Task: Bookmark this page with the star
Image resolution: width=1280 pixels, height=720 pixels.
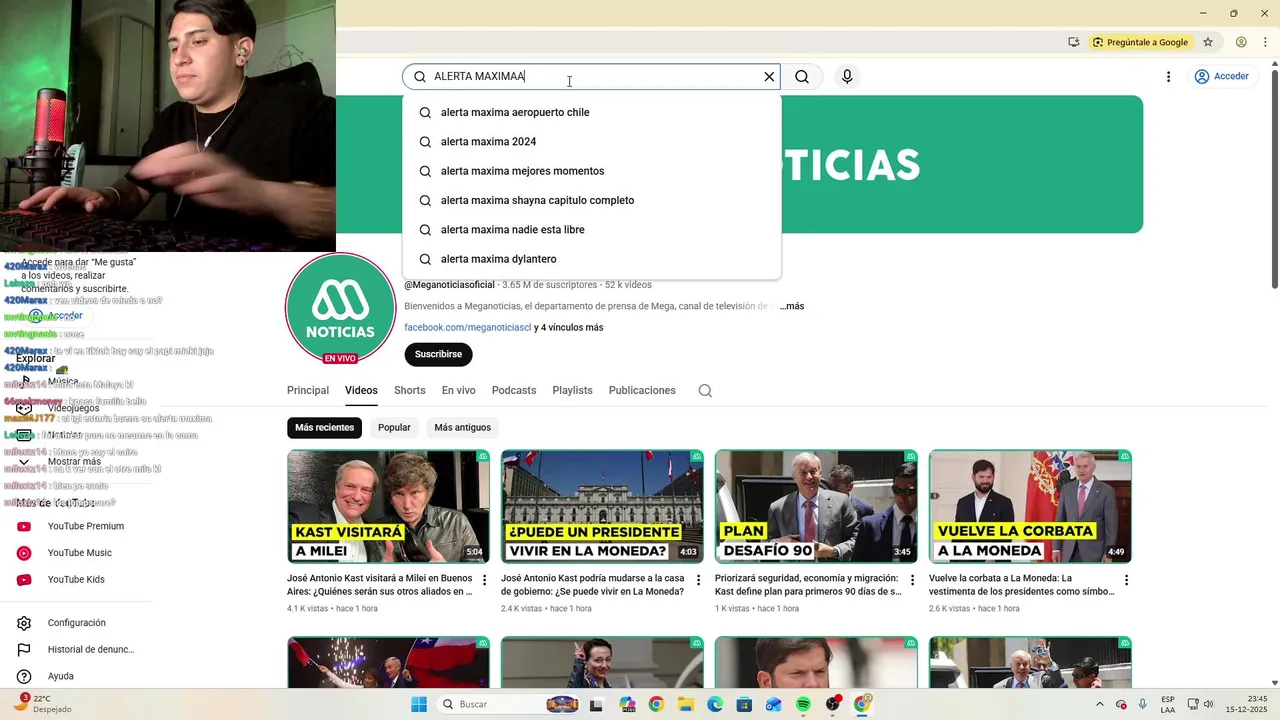Action: coord(1208,42)
